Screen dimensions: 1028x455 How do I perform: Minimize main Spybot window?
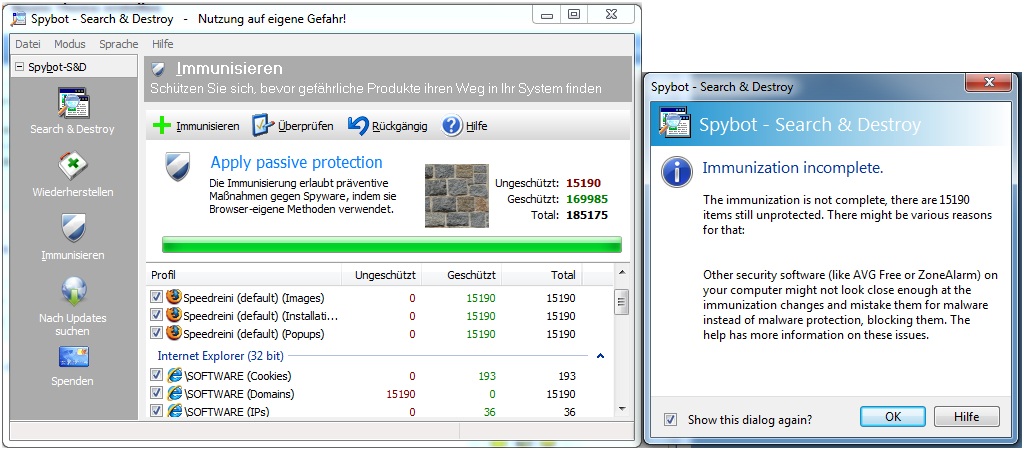point(547,14)
